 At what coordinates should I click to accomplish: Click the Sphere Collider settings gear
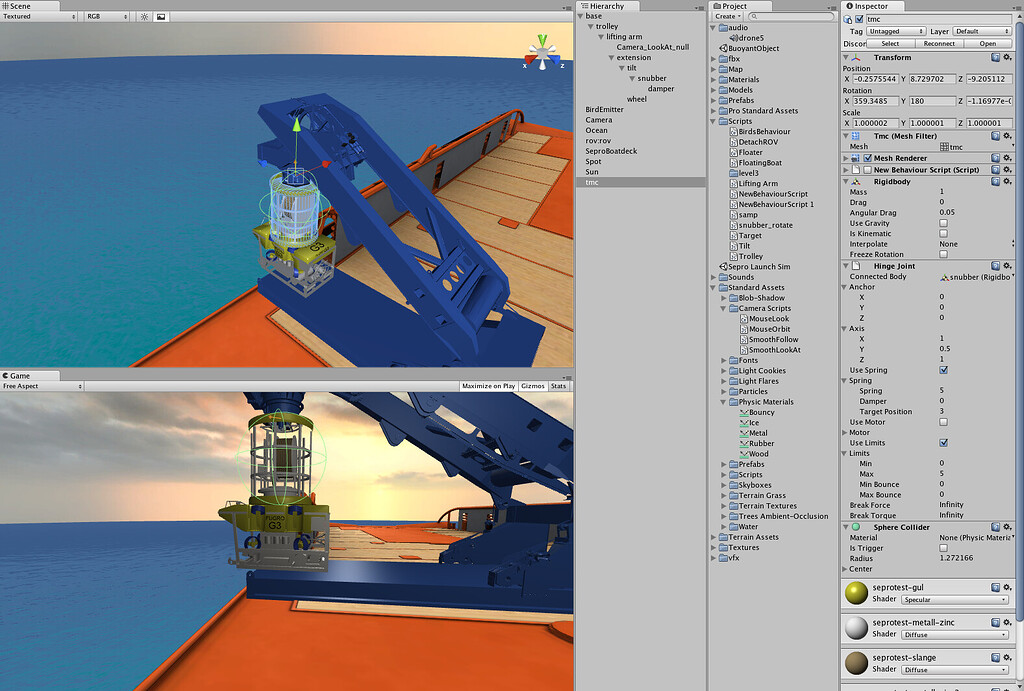(x=1006, y=527)
